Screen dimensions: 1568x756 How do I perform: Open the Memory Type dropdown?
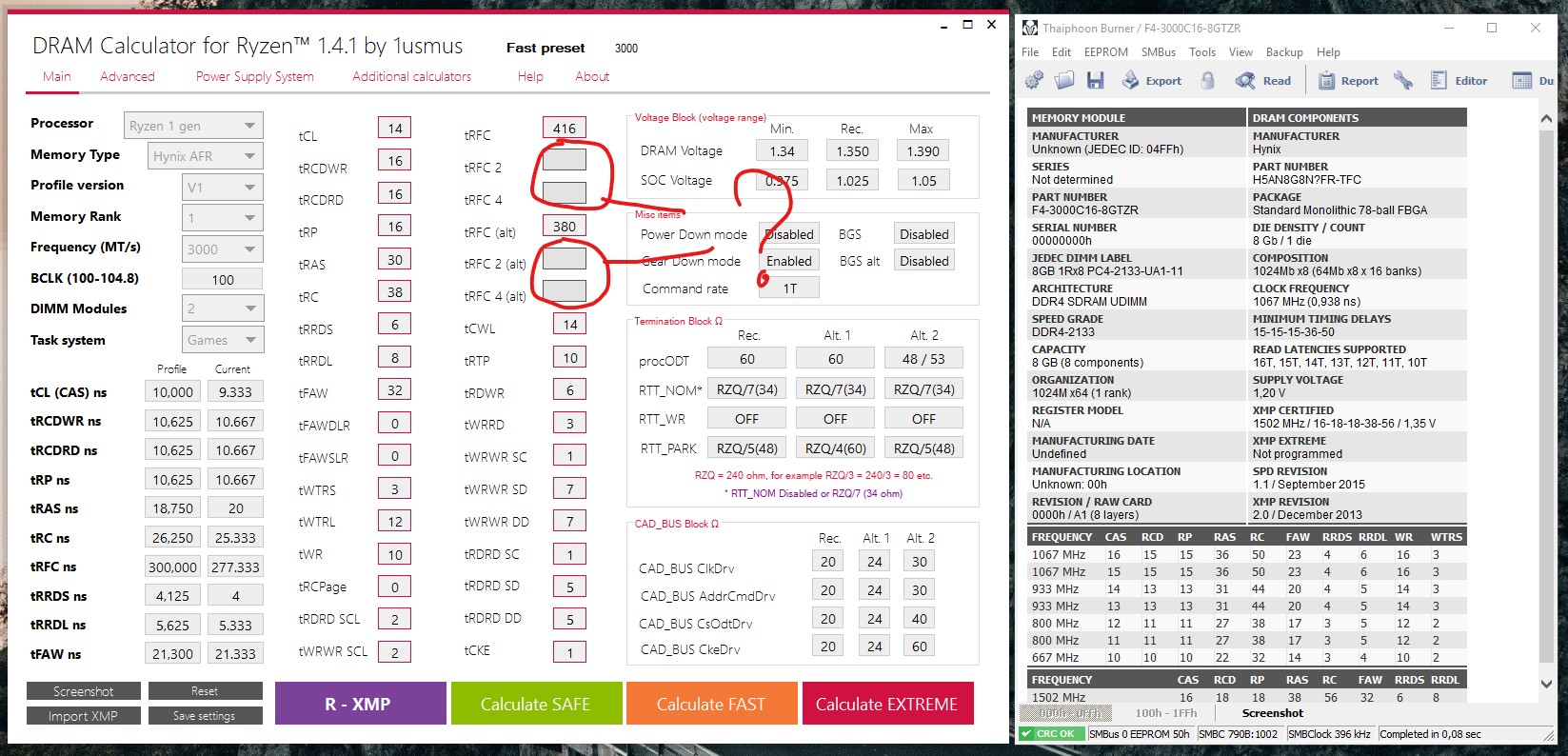[205, 156]
